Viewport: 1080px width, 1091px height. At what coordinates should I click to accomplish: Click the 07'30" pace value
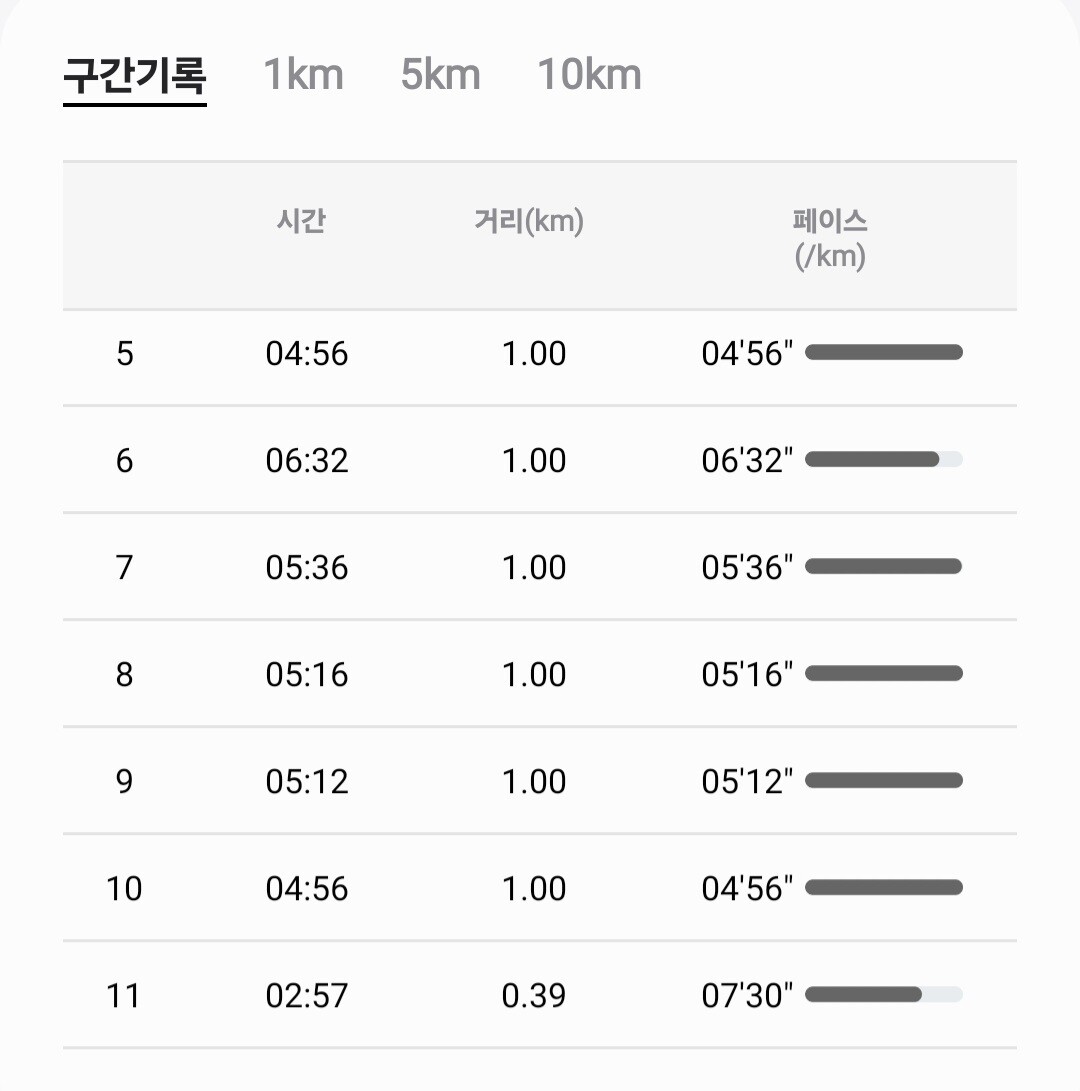point(747,995)
